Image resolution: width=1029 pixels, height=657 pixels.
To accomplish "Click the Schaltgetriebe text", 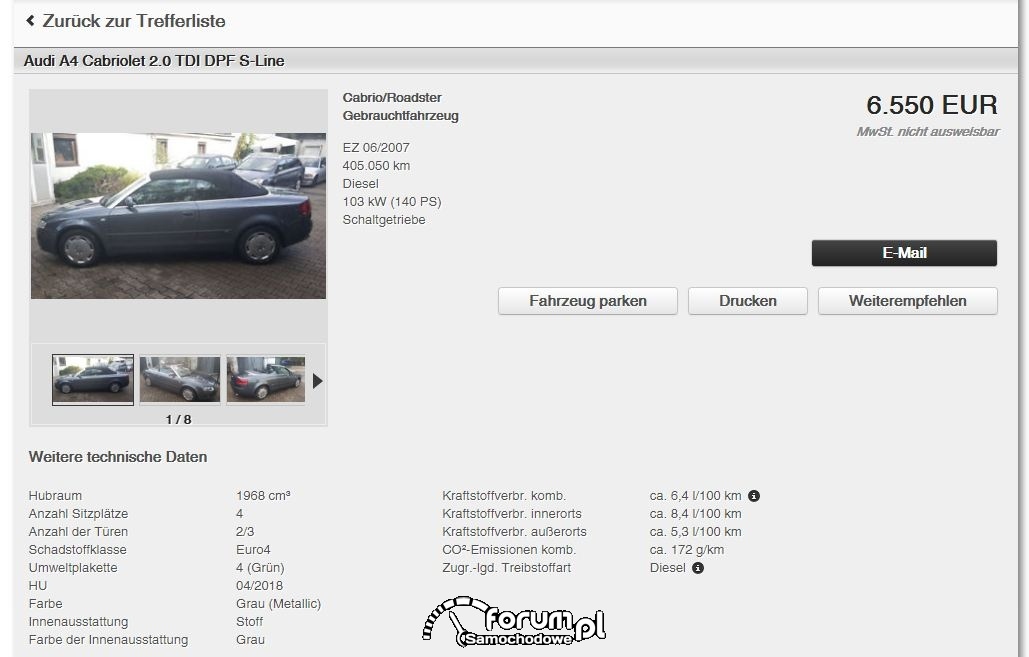I will 384,220.
